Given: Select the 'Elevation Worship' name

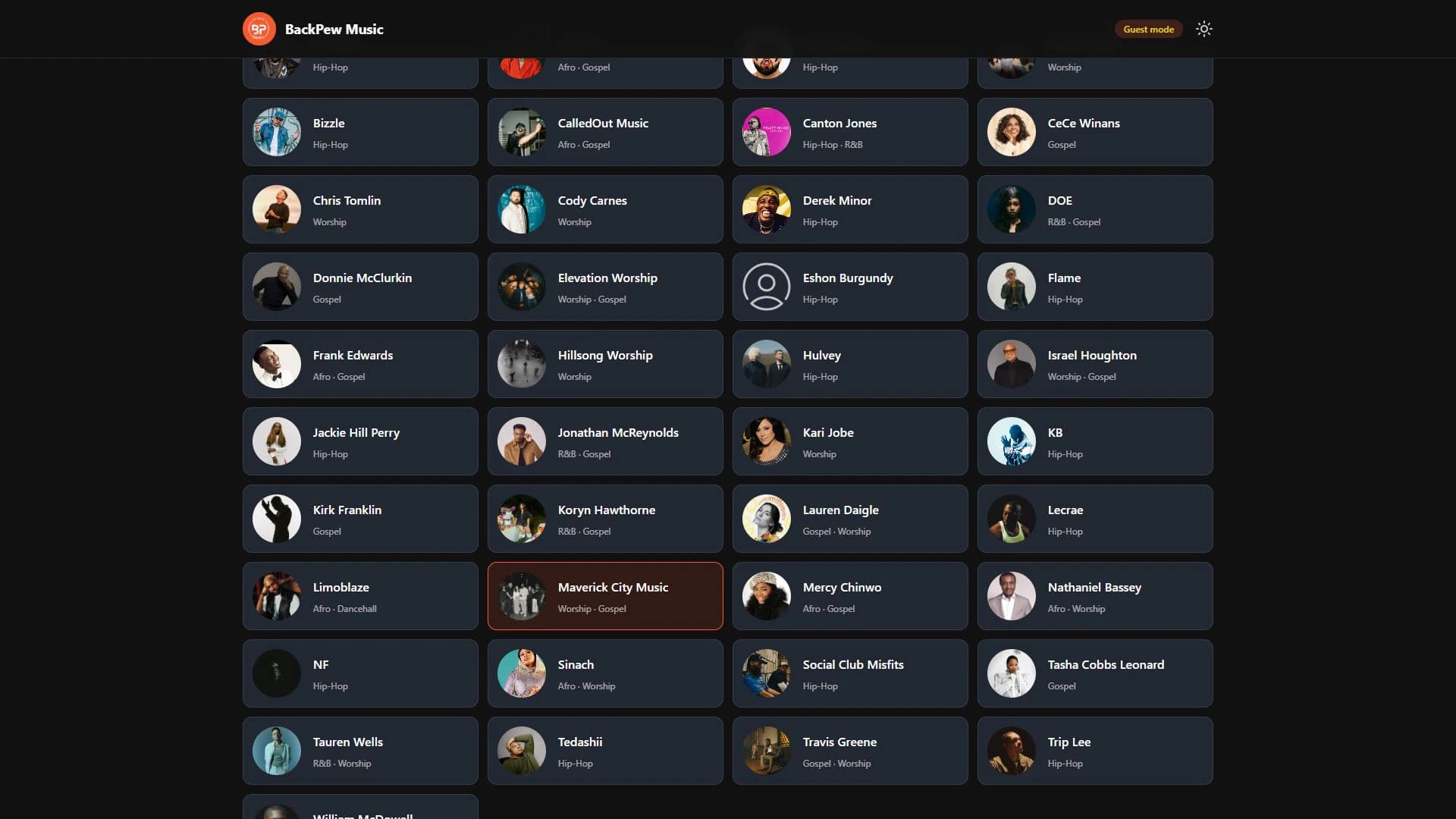Looking at the screenshot, I should (x=607, y=278).
